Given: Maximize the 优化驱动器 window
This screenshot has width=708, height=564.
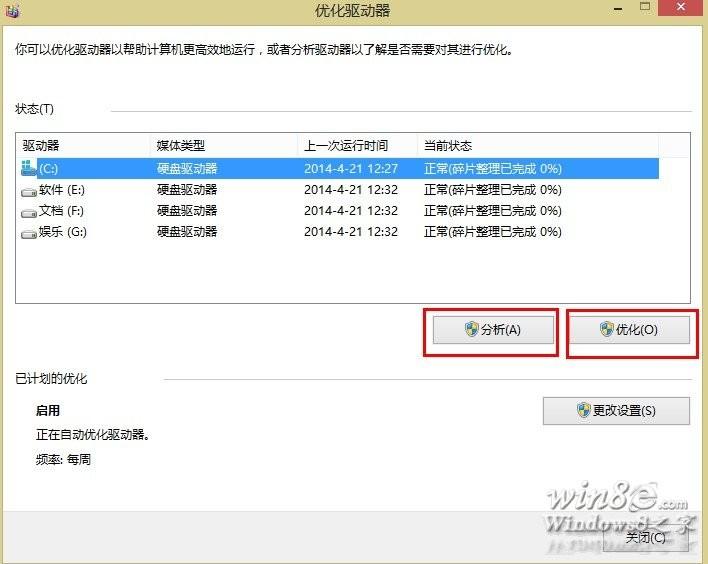Looking at the screenshot, I should coord(645,7).
